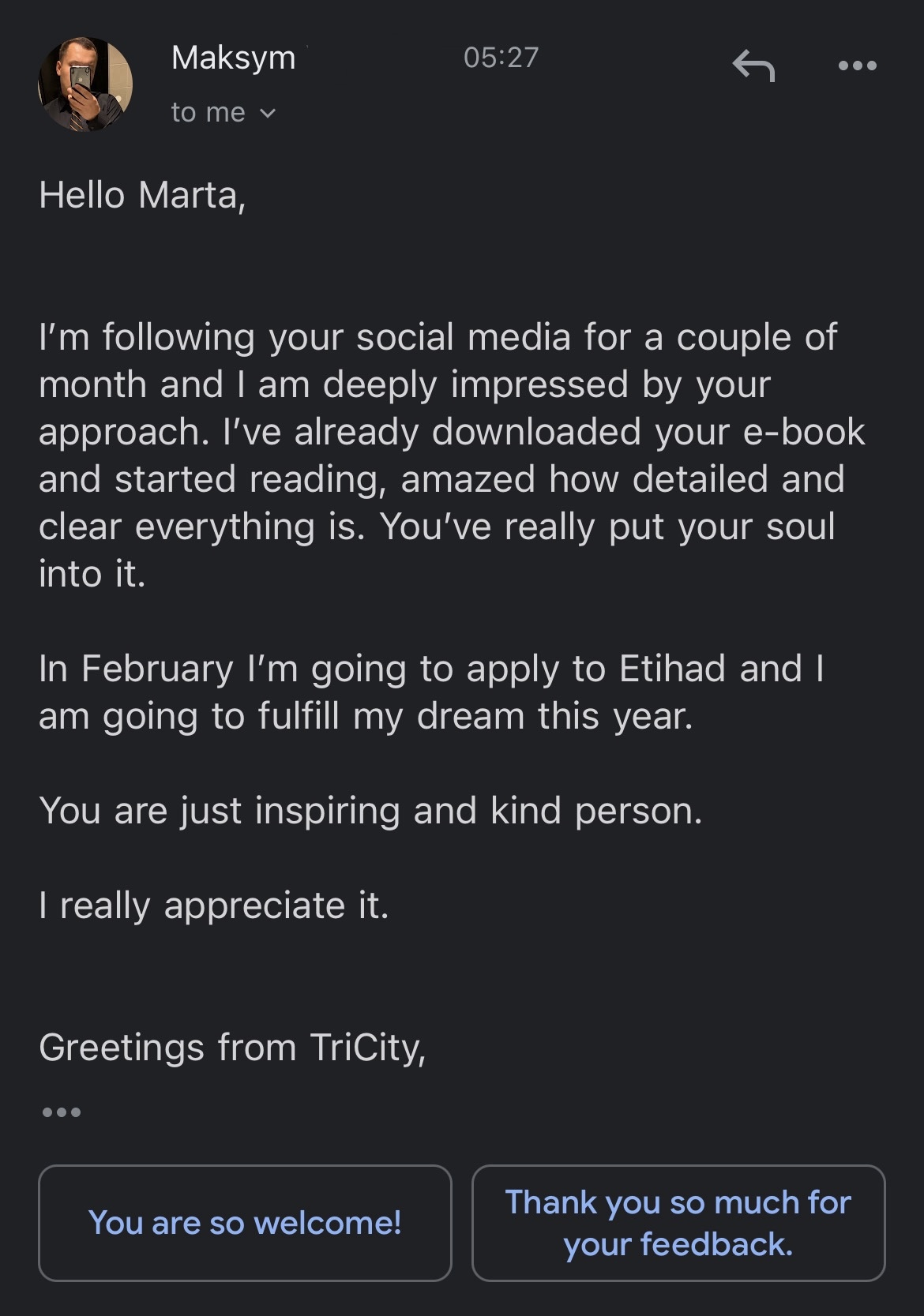
Task: Expand recipient details chevron beside "to me"
Action: point(268,114)
